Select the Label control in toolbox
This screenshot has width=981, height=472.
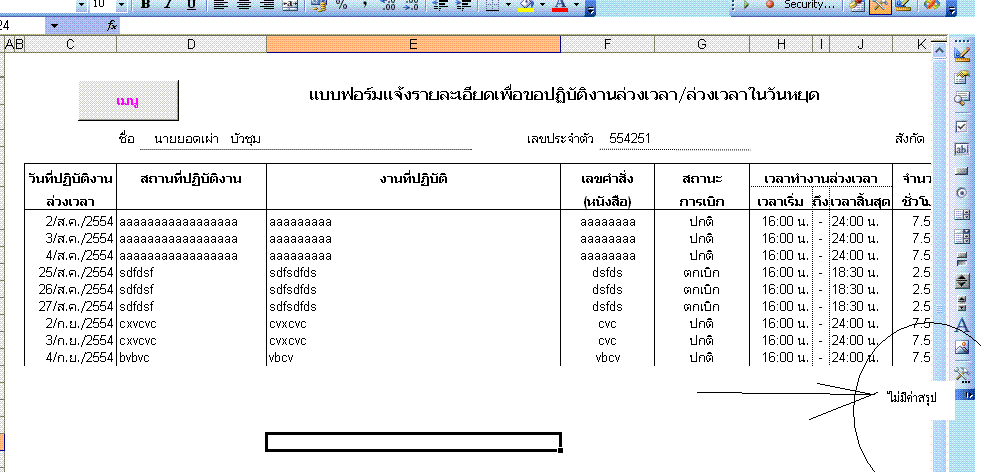[962, 325]
